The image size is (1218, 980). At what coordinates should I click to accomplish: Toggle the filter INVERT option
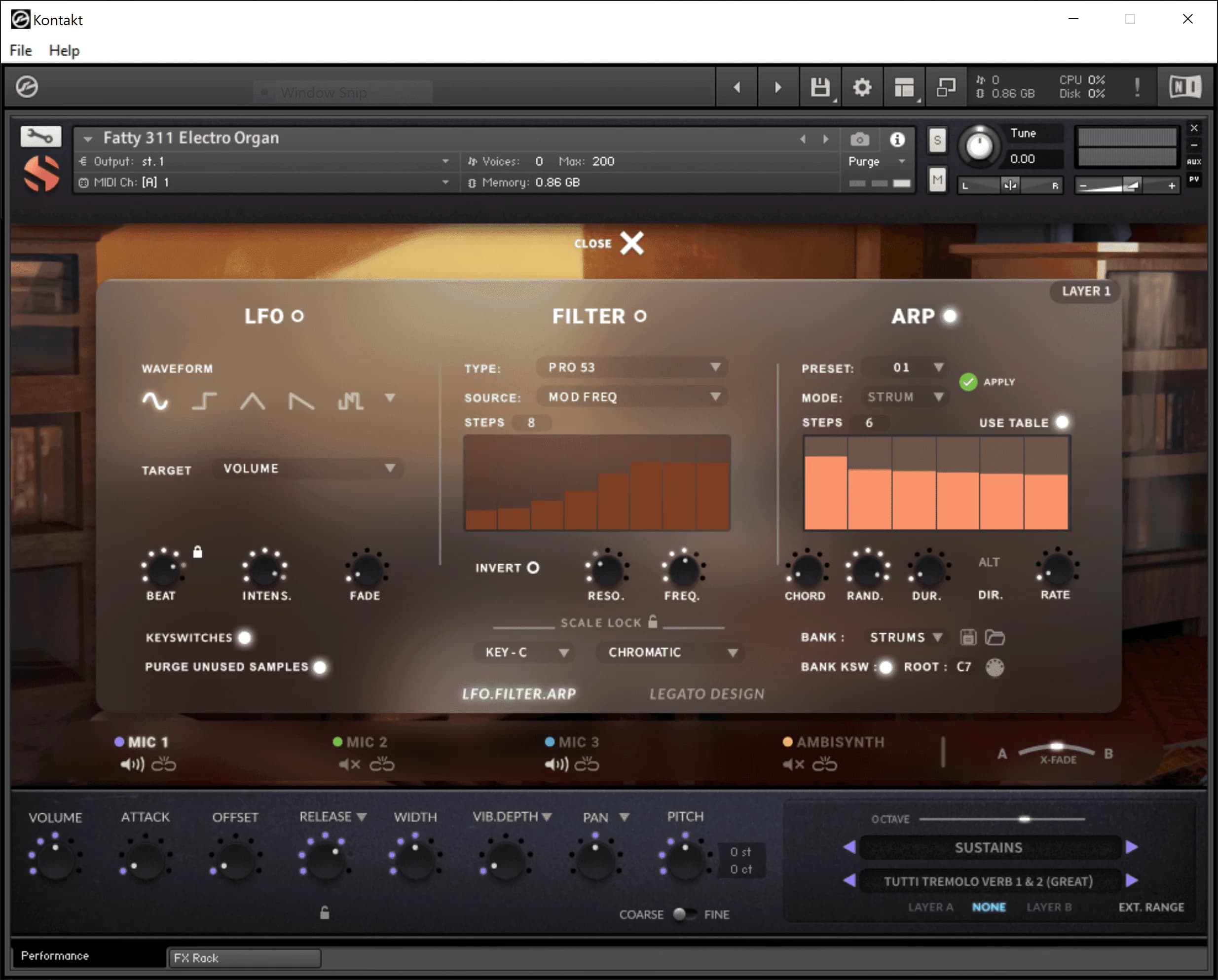pyautogui.click(x=533, y=568)
